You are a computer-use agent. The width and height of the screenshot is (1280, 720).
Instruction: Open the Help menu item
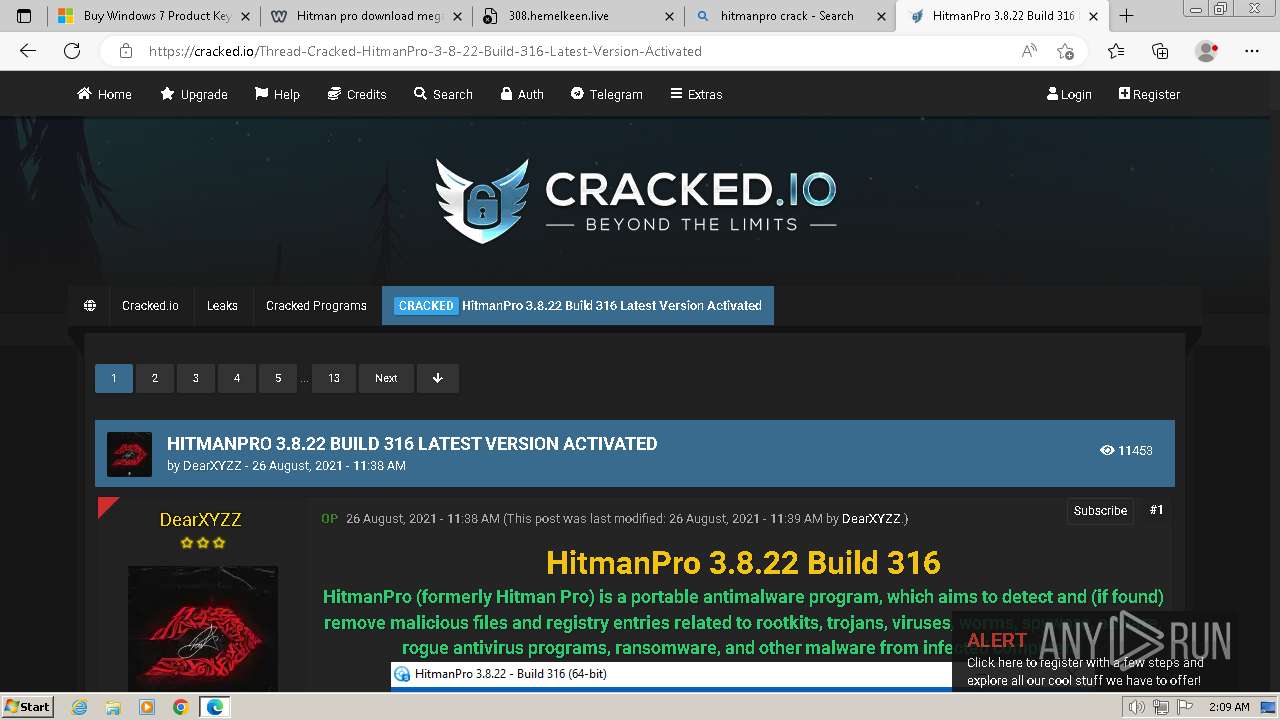[277, 94]
